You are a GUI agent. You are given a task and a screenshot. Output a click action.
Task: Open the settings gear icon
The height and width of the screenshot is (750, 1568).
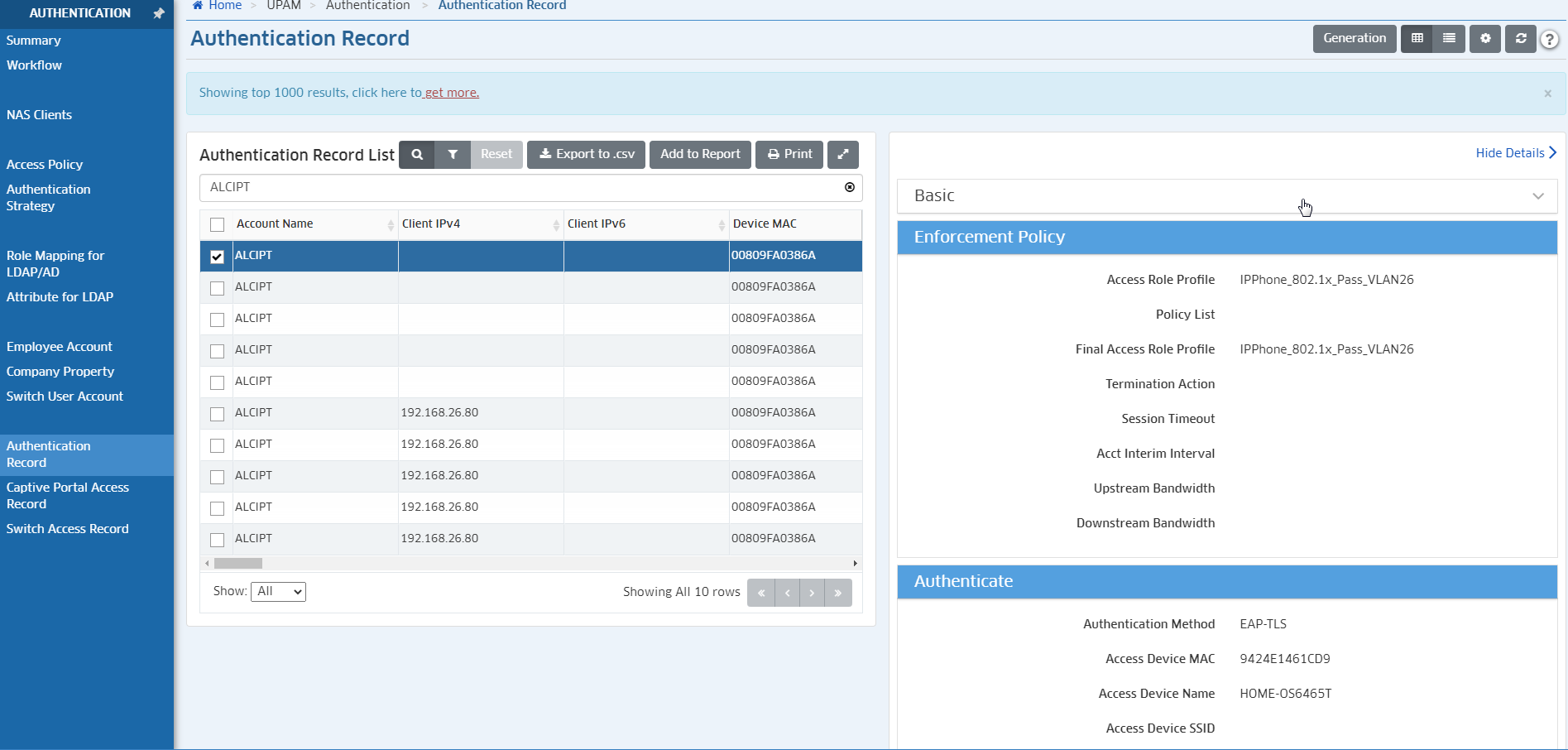click(x=1485, y=39)
